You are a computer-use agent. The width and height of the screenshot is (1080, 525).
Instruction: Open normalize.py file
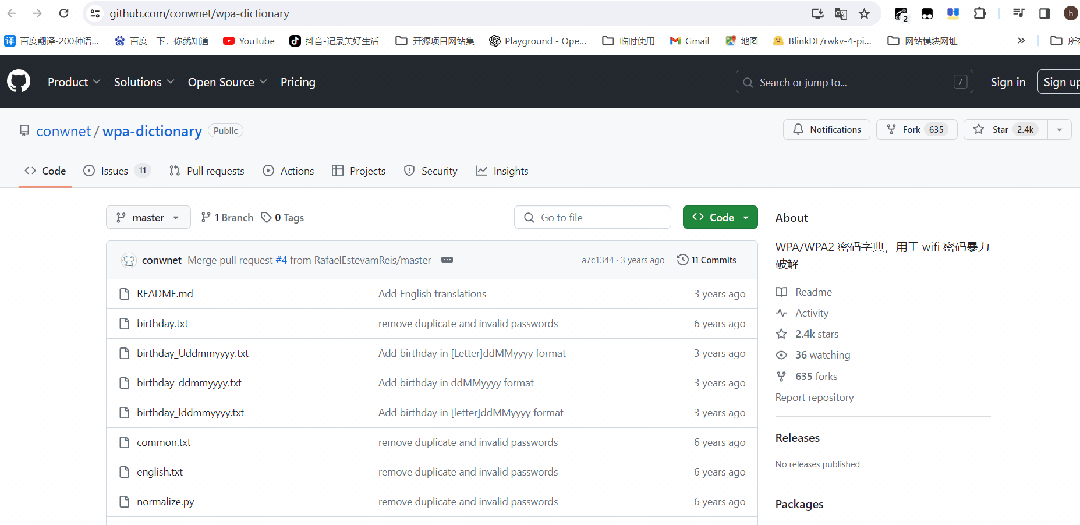click(x=165, y=502)
